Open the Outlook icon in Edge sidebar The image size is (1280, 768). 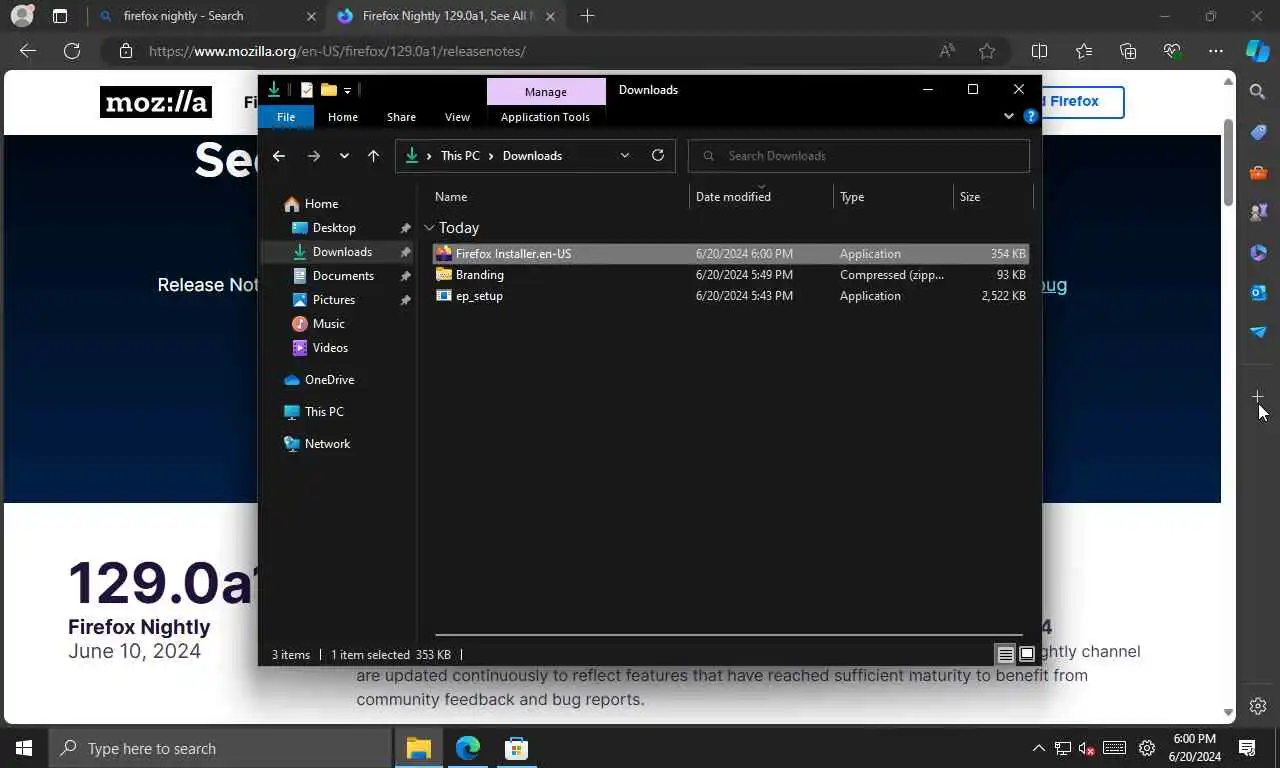coord(1258,292)
